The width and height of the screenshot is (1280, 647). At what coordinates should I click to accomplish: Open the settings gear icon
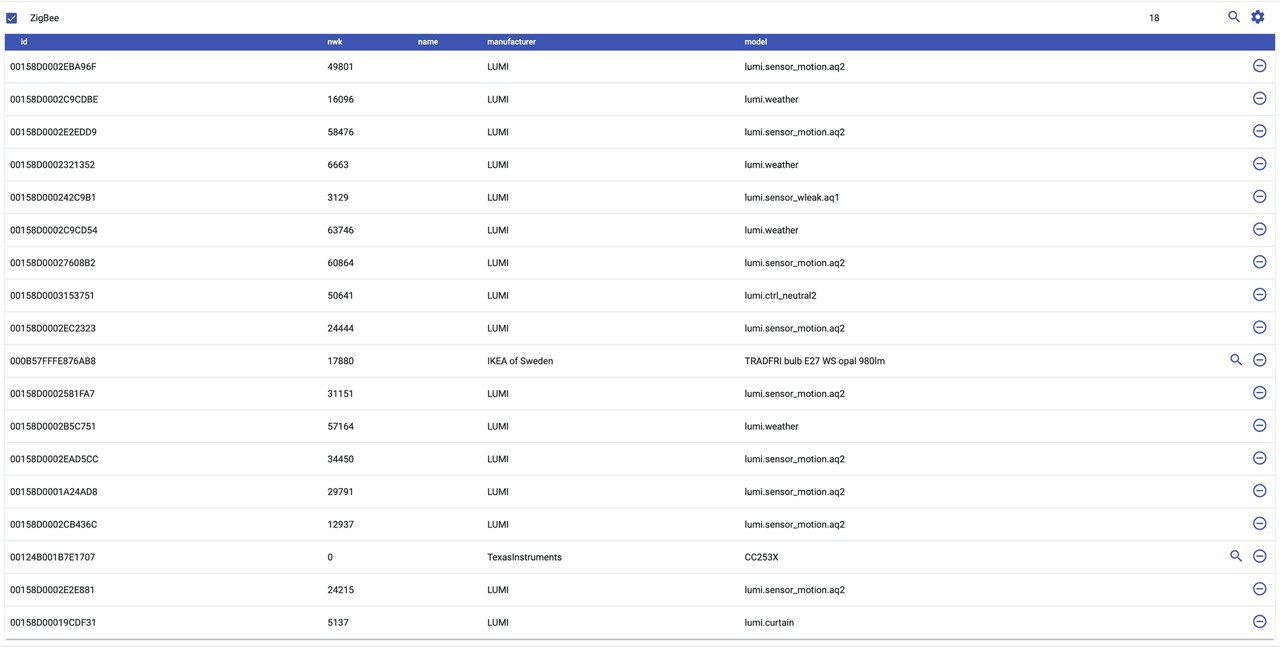point(1258,17)
